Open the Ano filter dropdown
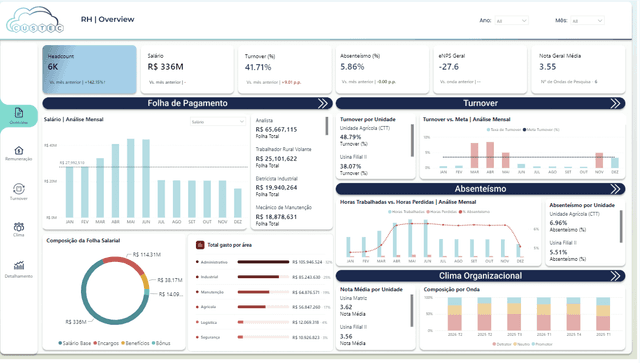640x363 pixels. point(511,20)
